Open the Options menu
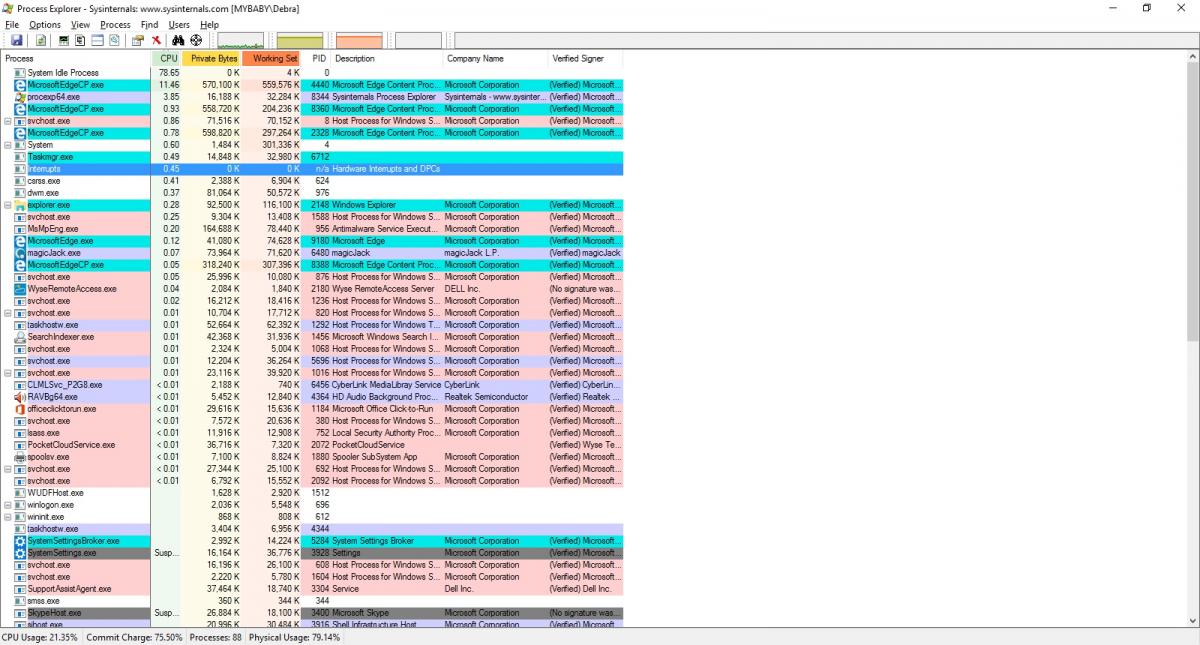The width and height of the screenshot is (1200, 645). point(44,24)
